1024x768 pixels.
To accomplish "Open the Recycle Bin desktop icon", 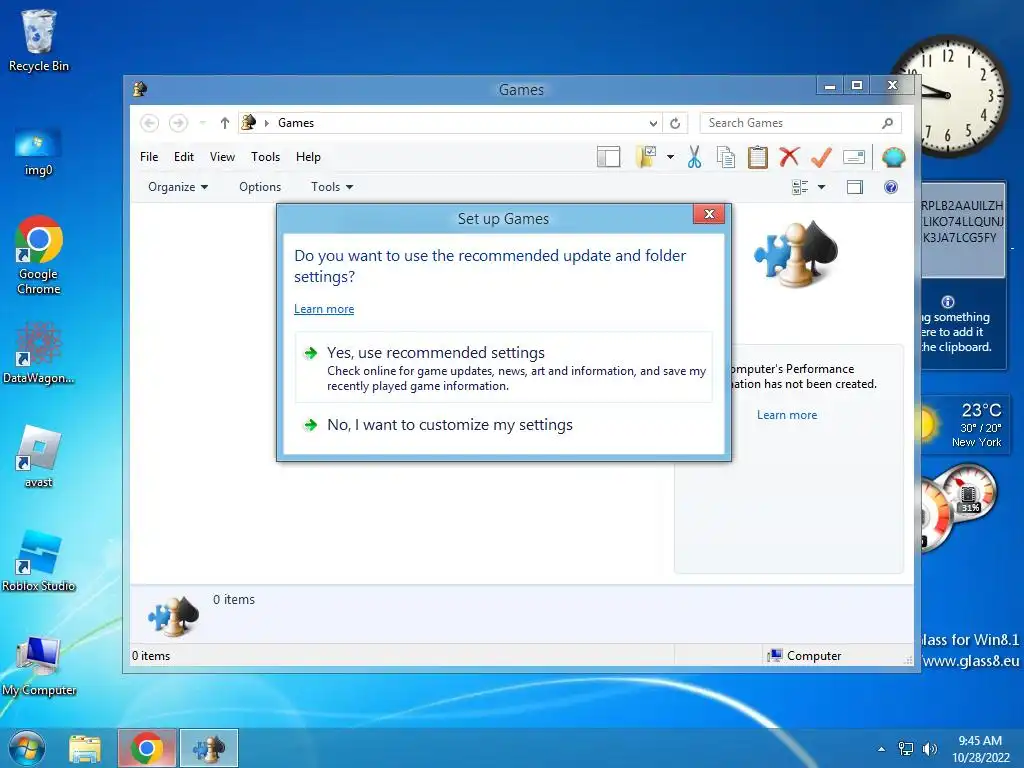I will [x=39, y=40].
